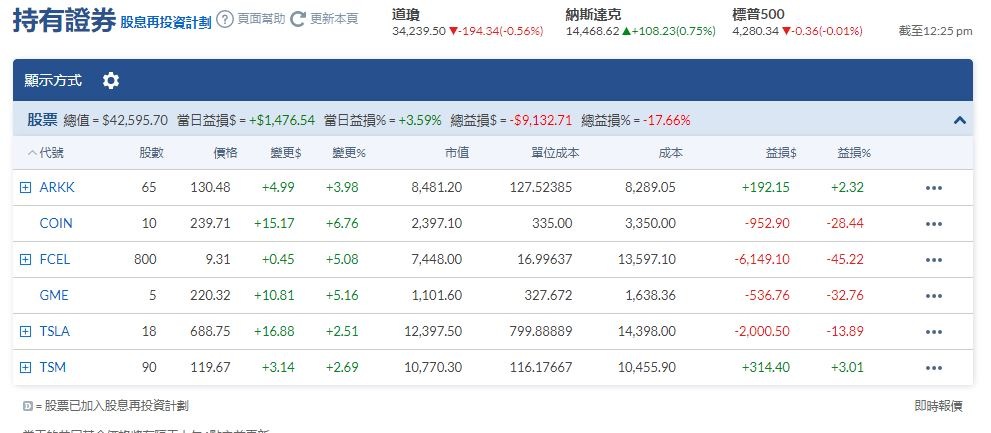Viewport: 991px width, 433px height.
Task: Click the 截至12:25 pm timestamp
Action: click(935, 31)
